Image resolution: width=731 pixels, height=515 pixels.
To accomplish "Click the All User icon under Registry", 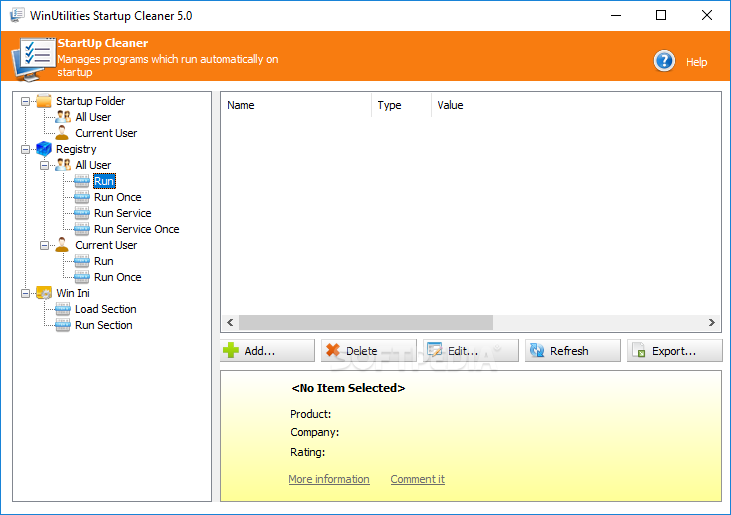I will [63, 165].
